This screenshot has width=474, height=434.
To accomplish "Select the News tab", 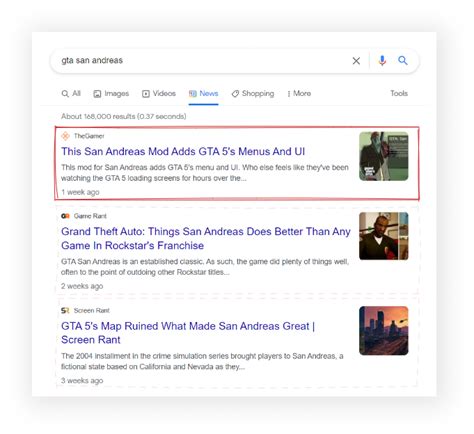I will (x=203, y=94).
